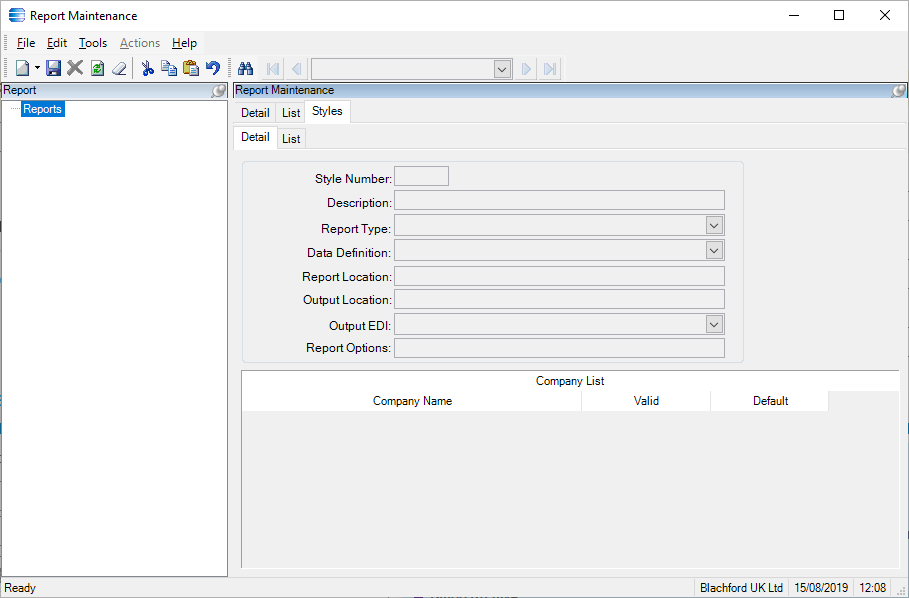Click the Paste clipboard icon

coord(191,68)
